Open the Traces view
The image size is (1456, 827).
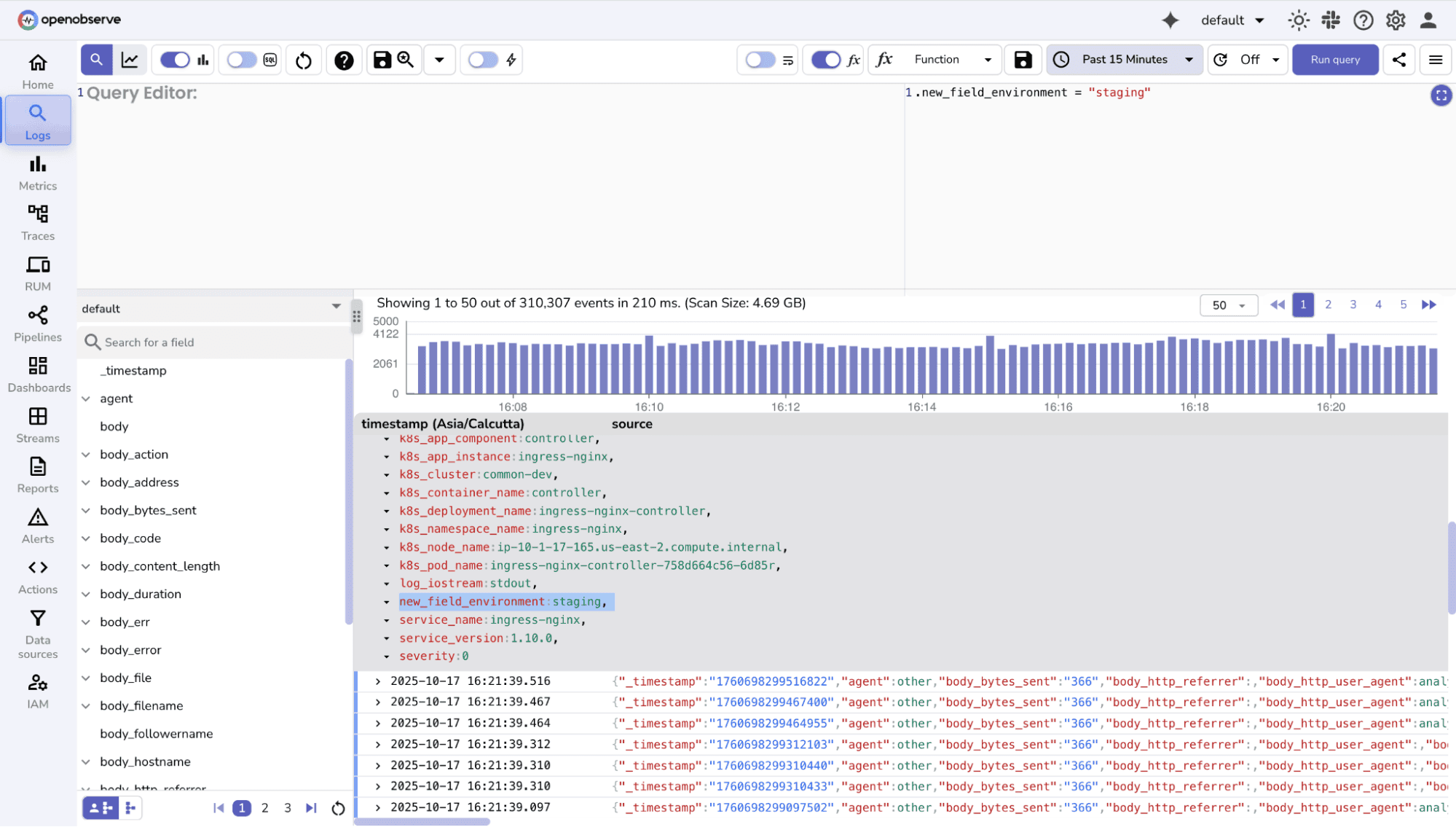(x=37, y=222)
